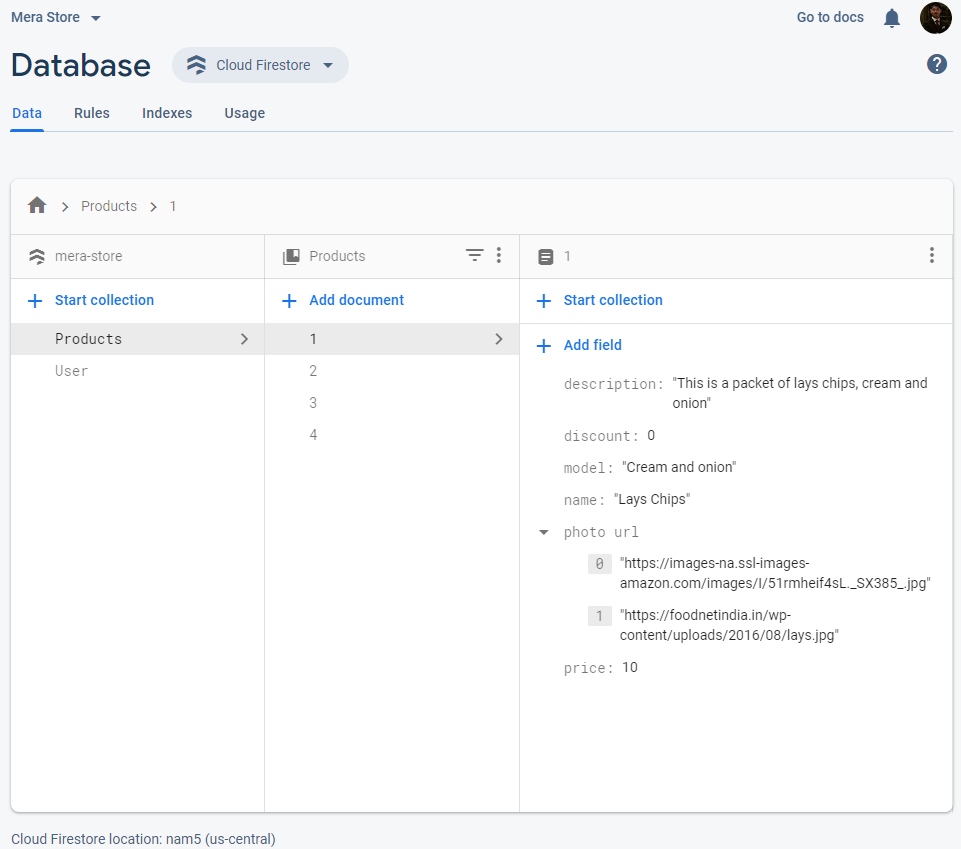Click the filter icon in Products column

[474, 255]
